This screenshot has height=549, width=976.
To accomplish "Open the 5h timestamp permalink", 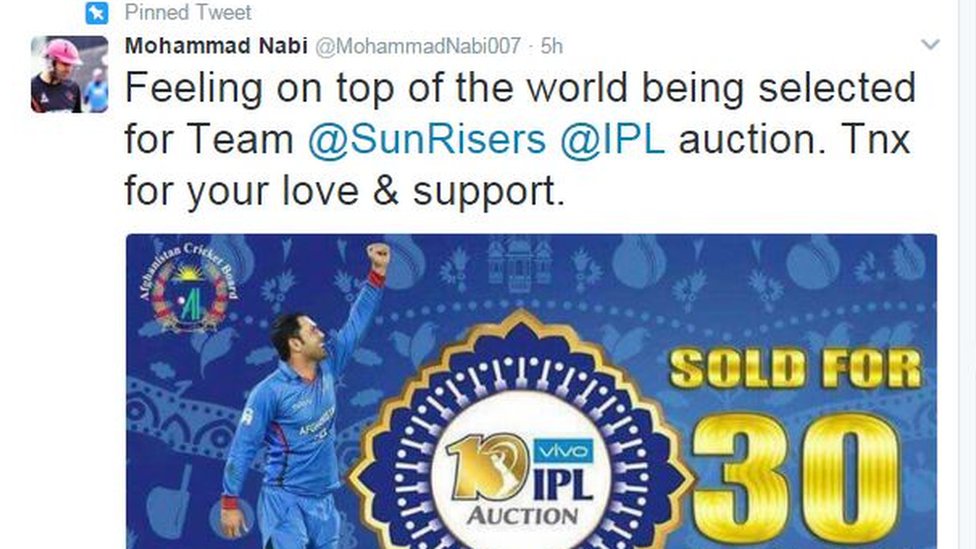I will point(551,46).
